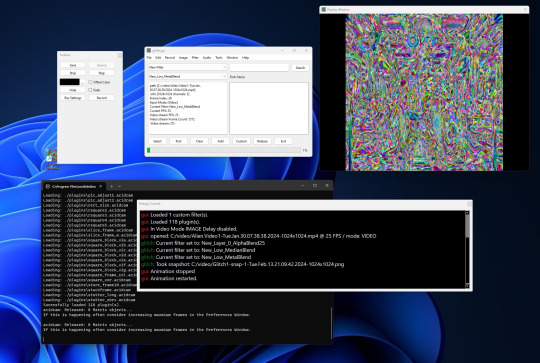
Task: Open the New_Low_MetalBlend filter dropdown
Action: pyautogui.click(x=188, y=76)
